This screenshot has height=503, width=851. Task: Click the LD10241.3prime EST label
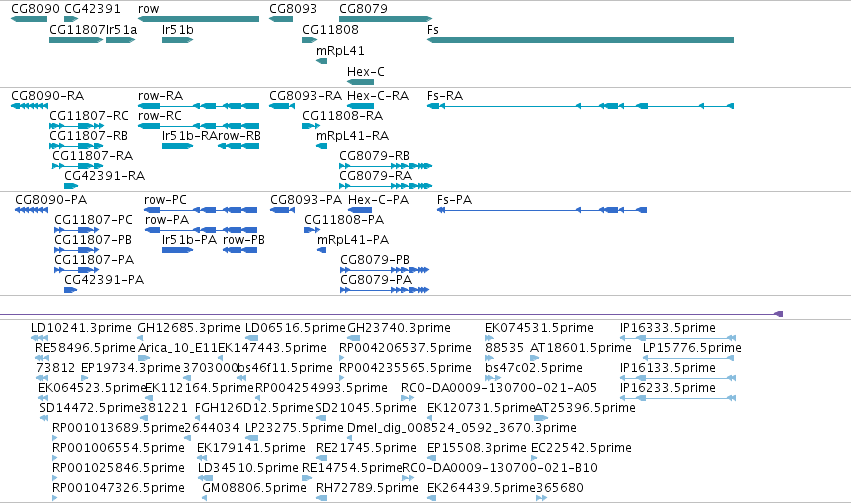(81, 328)
